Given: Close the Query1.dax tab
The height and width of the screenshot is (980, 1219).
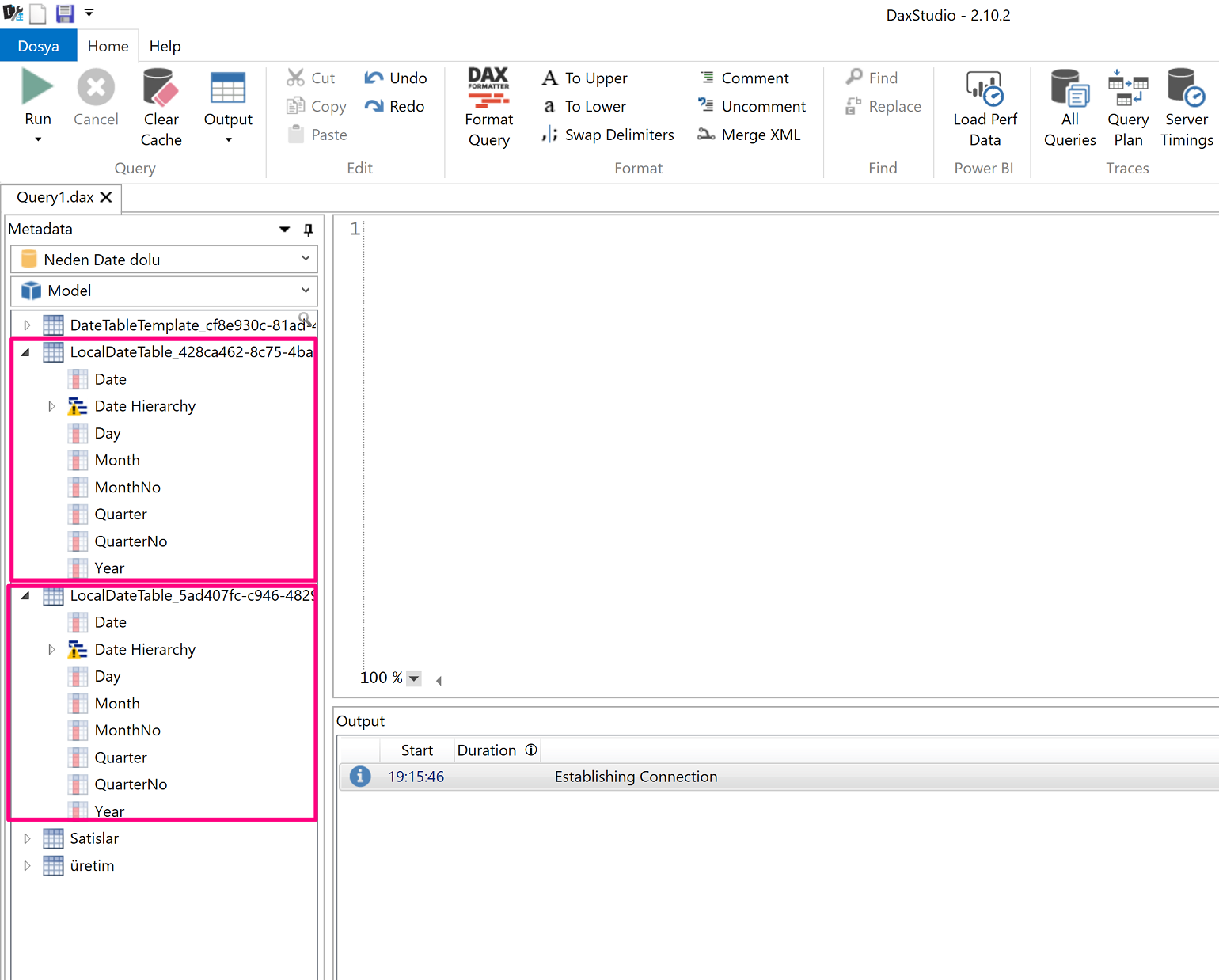Looking at the screenshot, I should (106, 197).
